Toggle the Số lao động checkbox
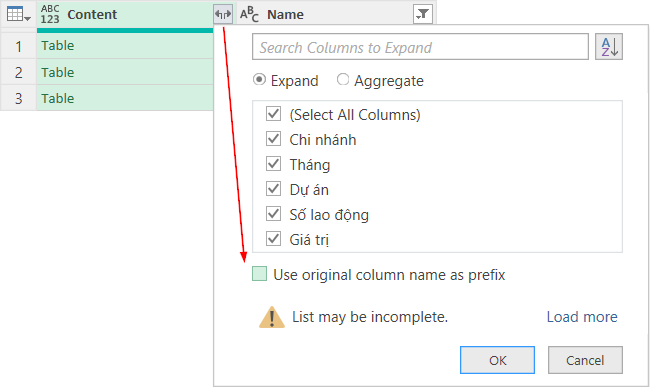The height and width of the screenshot is (387, 650). click(x=273, y=213)
